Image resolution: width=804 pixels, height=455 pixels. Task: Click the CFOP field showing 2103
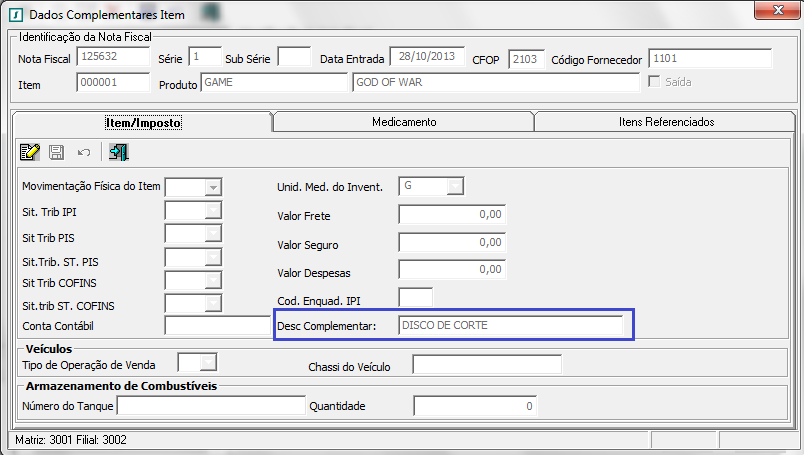point(526,60)
